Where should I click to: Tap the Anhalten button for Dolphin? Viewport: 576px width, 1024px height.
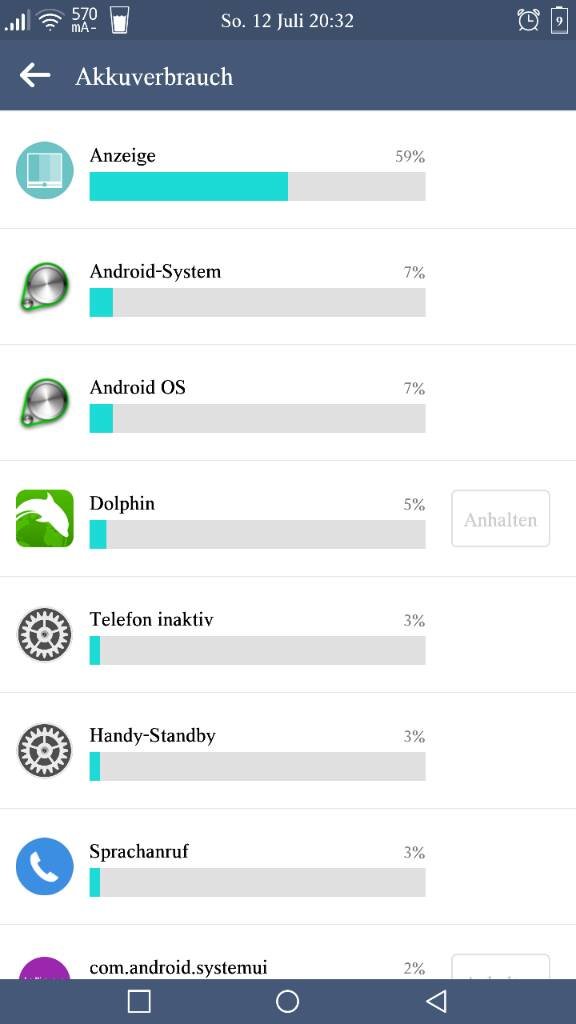[500, 519]
